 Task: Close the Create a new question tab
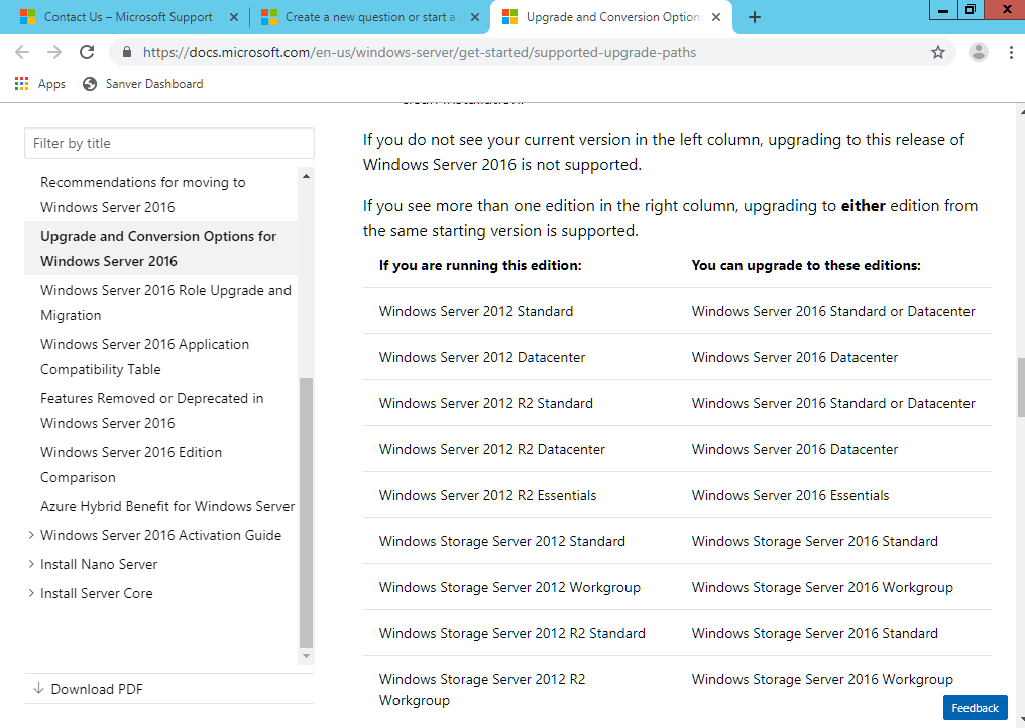[475, 17]
